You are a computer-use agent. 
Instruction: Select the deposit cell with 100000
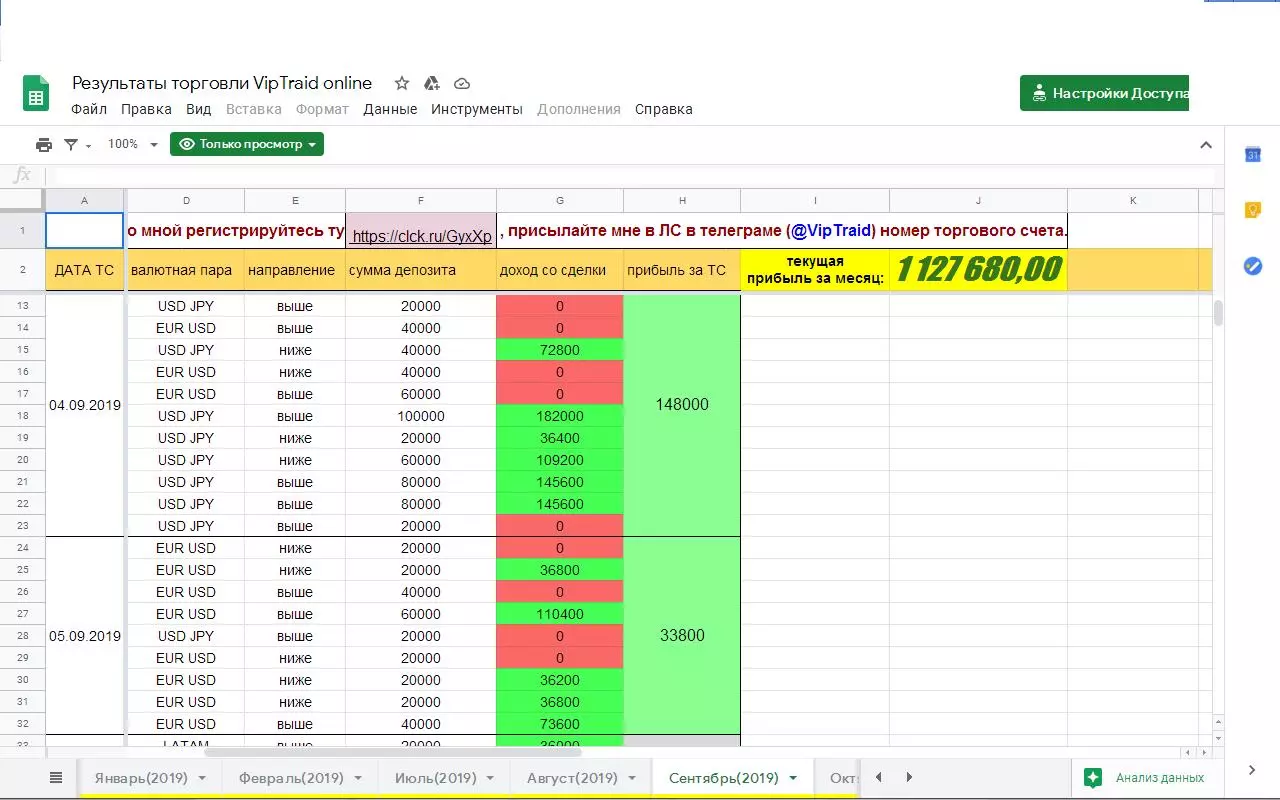421,416
